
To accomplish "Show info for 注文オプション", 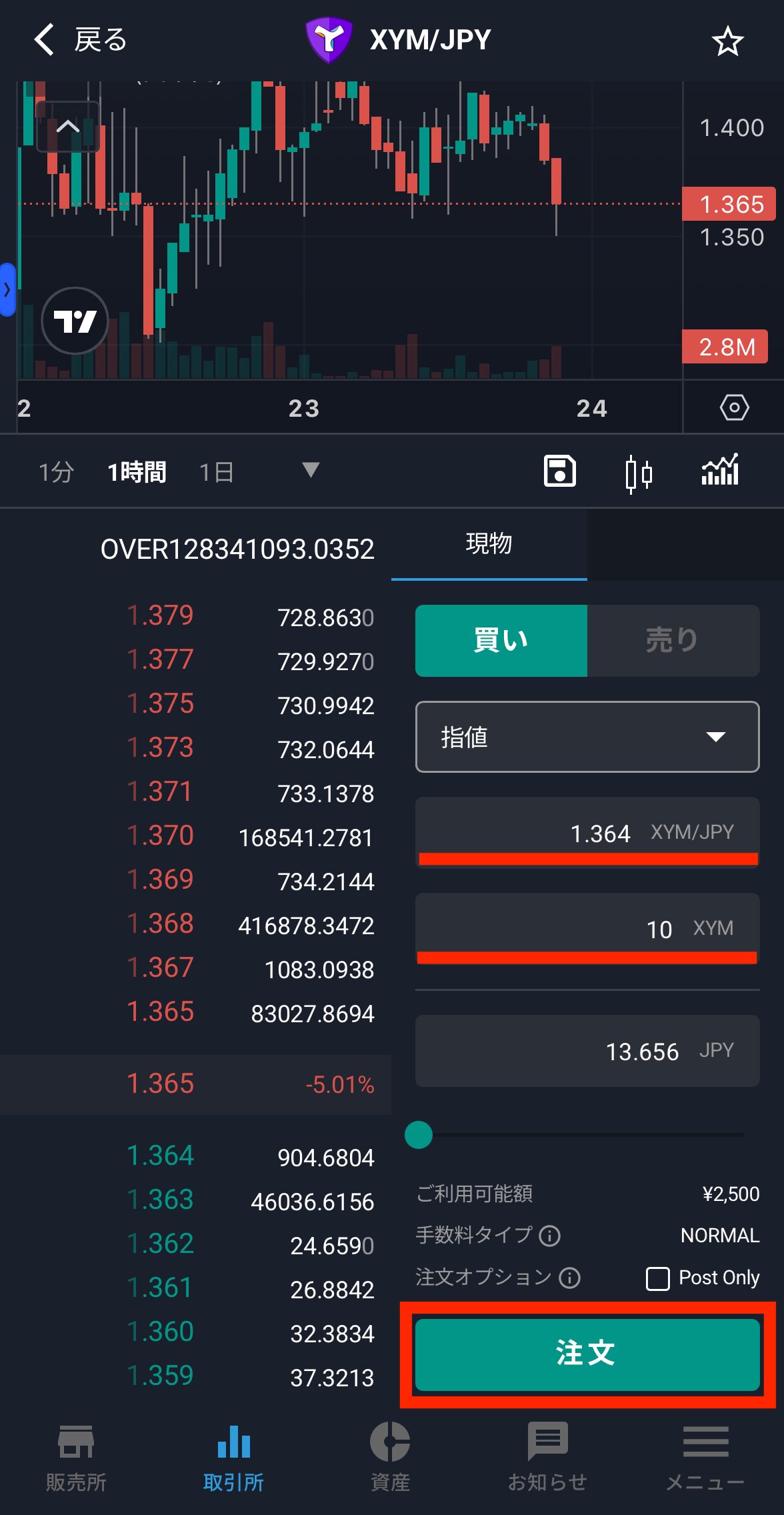I will pyautogui.click(x=569, y=1278).
